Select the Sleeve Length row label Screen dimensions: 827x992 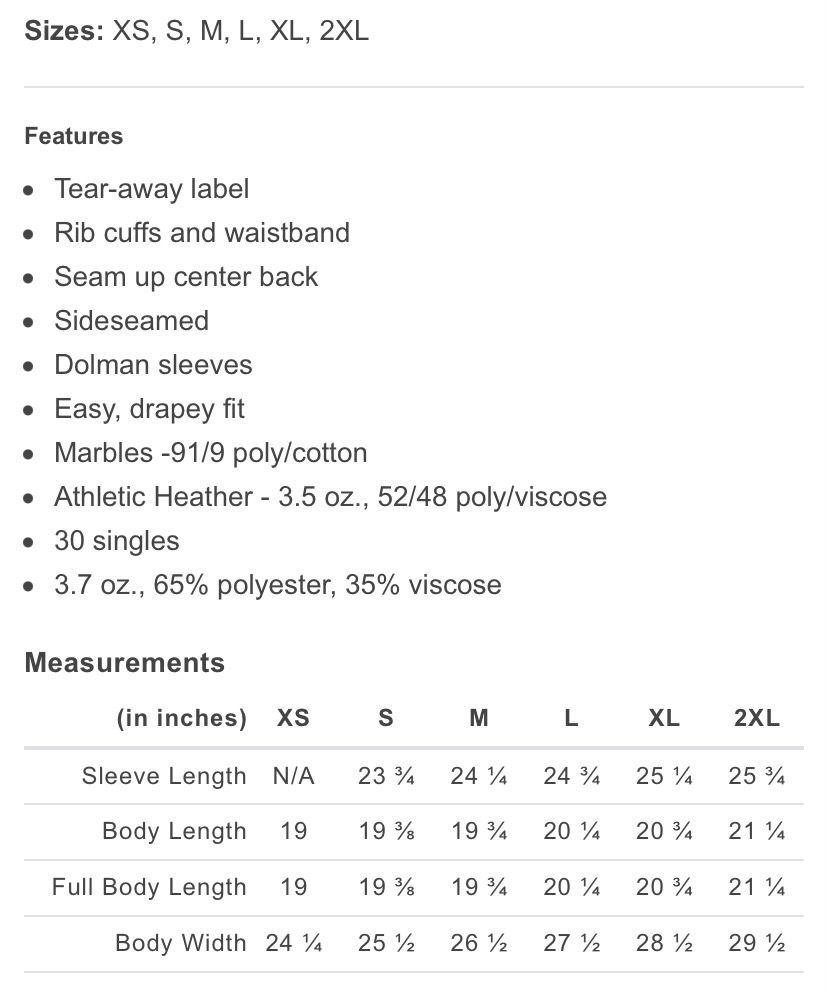pyautogui.click(x=164, y=776)
